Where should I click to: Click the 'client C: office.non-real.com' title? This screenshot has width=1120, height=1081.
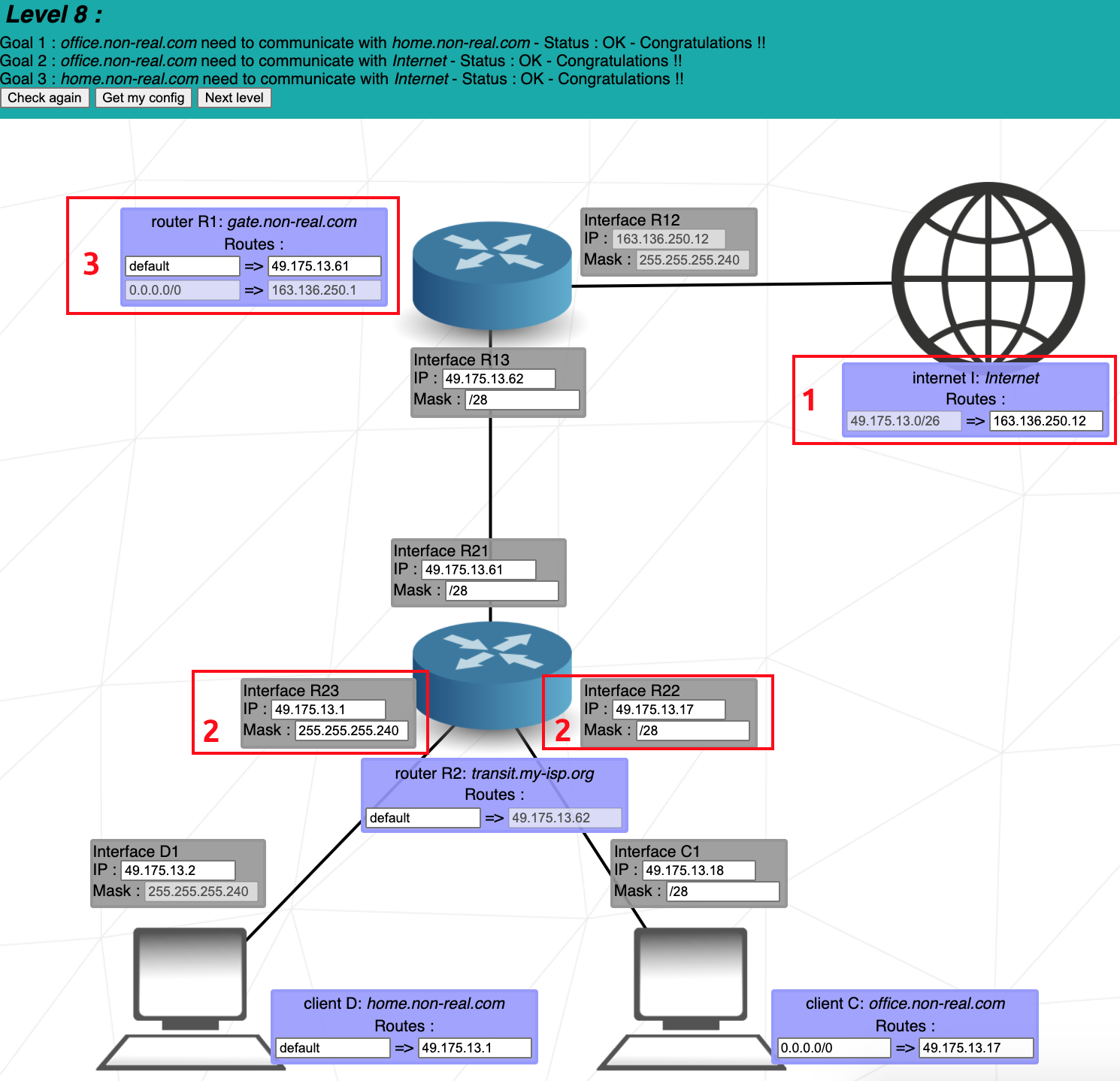(905, 1004)
